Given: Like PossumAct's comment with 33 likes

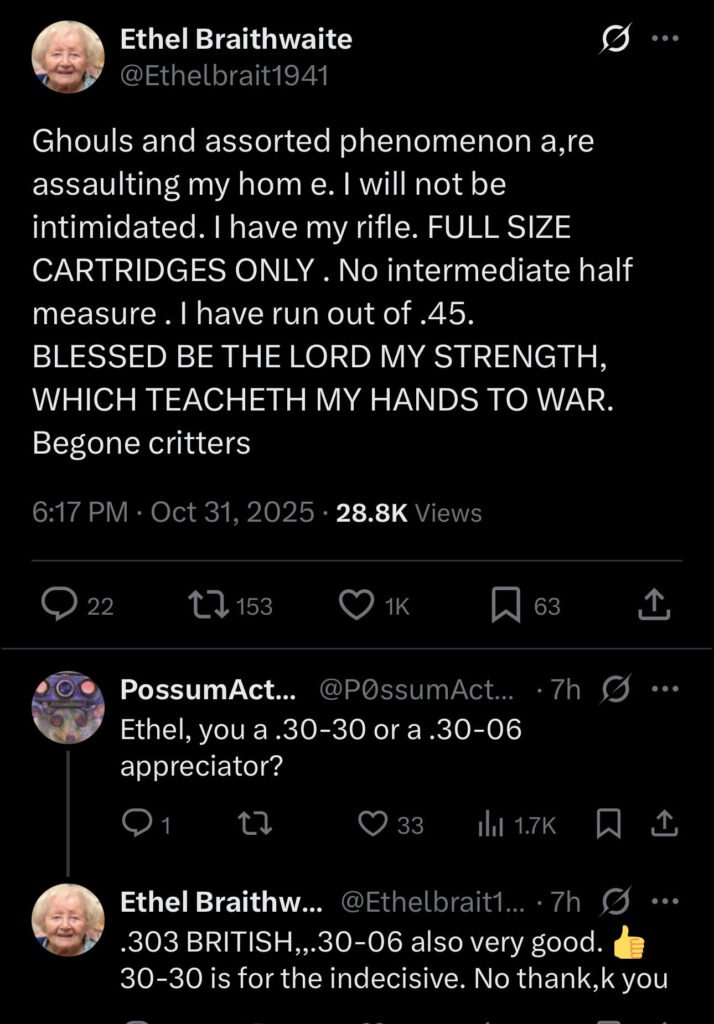Looking at the screenshot, I should coord(373,823).
